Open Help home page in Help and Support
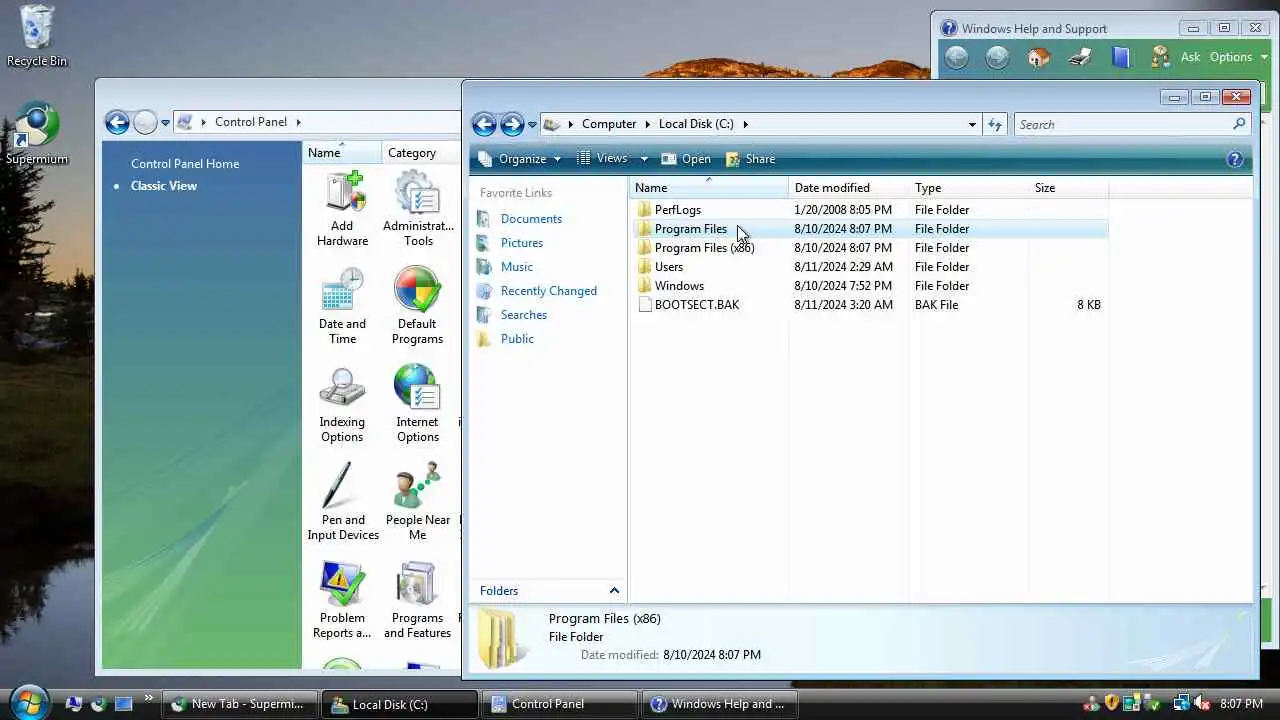 coord(1038,57)
